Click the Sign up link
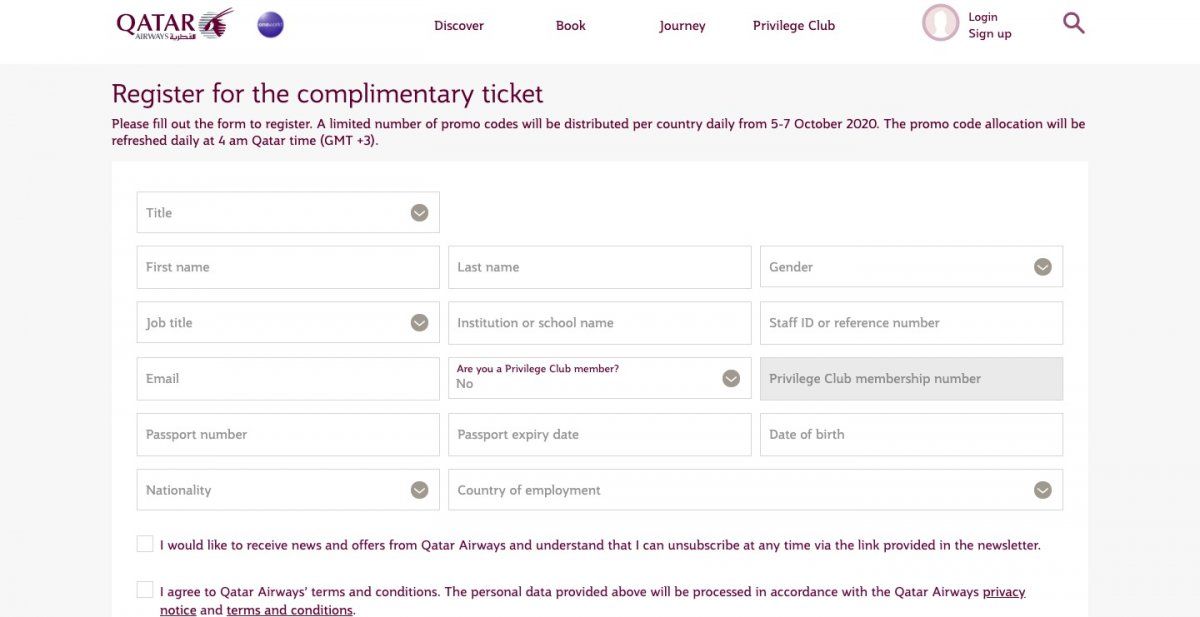 point(990,34)
